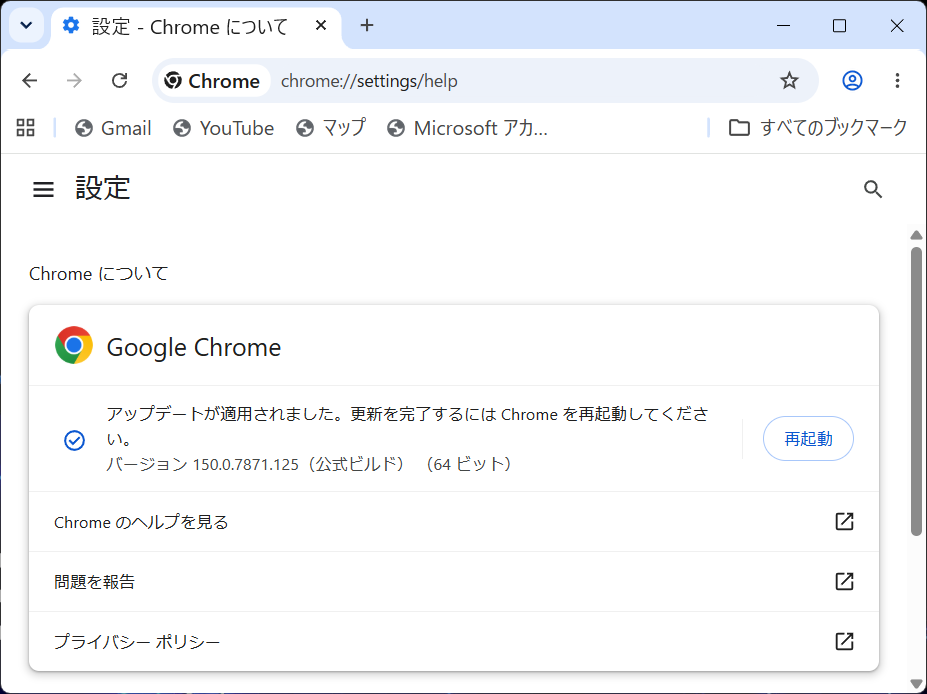Open the Gmail bookmark

113,128
